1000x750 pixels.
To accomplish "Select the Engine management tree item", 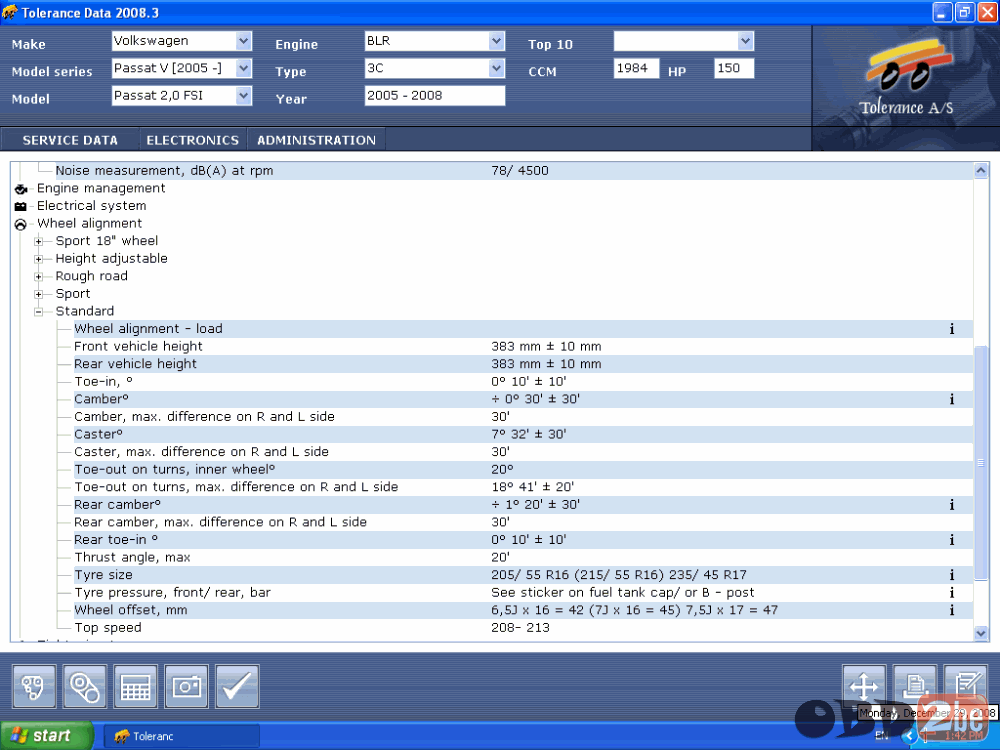I will point(101,188).
